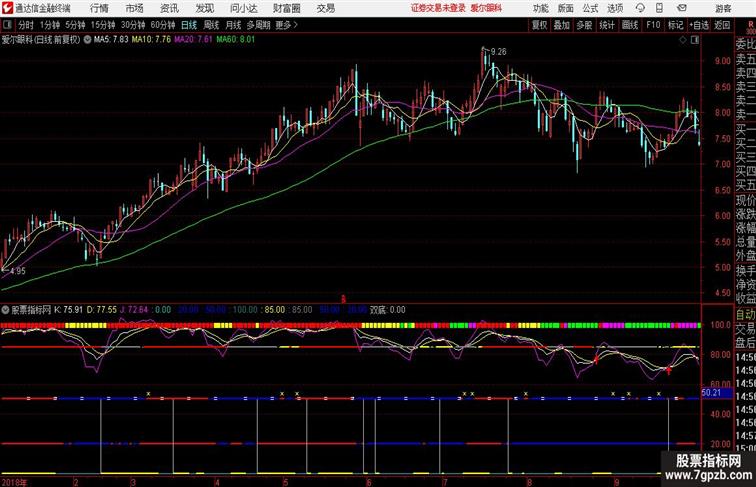The height and width of the screenshot is (487, 756).
Task: Click the 多股 multi-stock button
Action: click(584, 25)
